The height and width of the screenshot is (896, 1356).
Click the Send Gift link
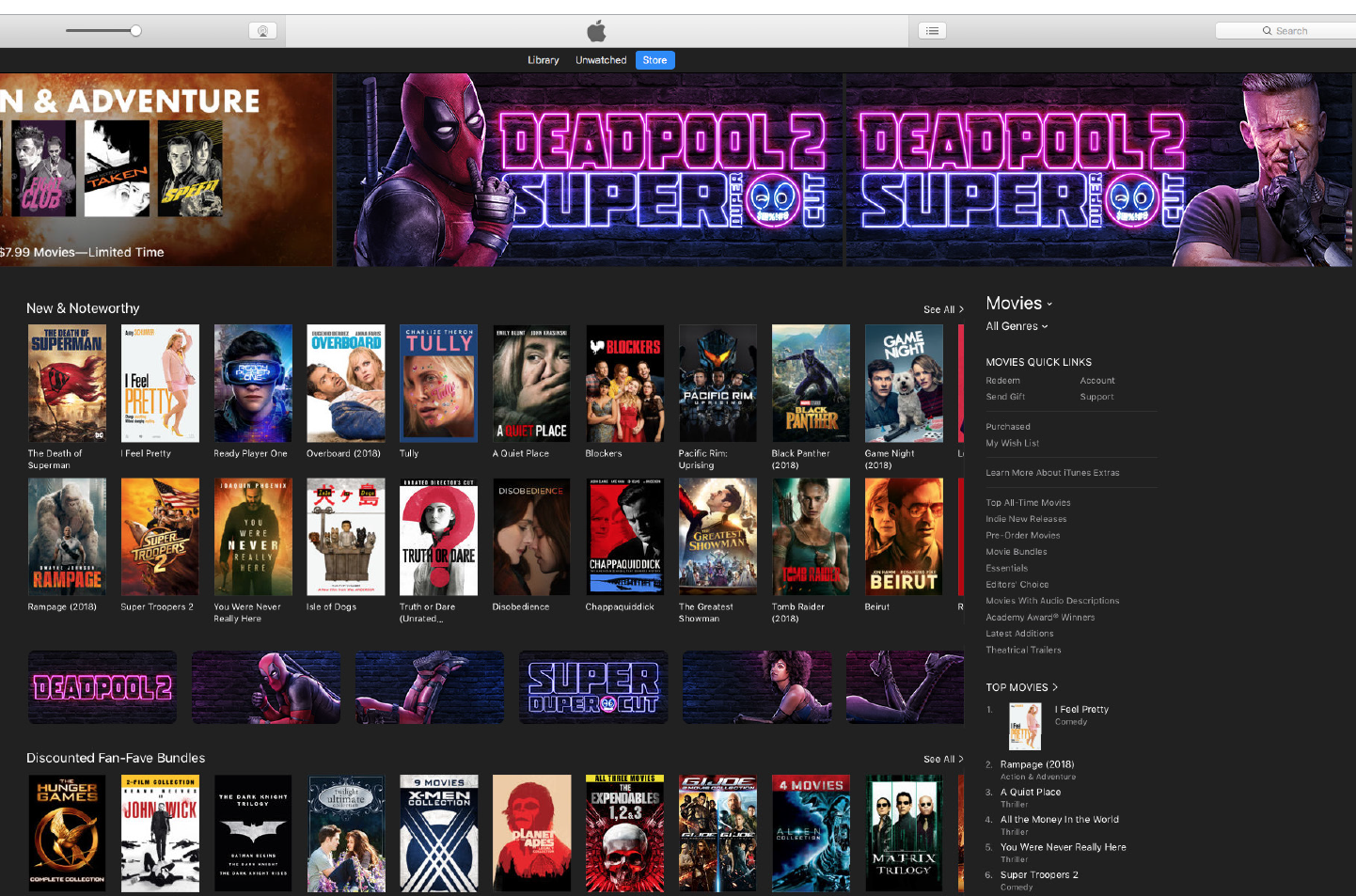click(1005, 397)
